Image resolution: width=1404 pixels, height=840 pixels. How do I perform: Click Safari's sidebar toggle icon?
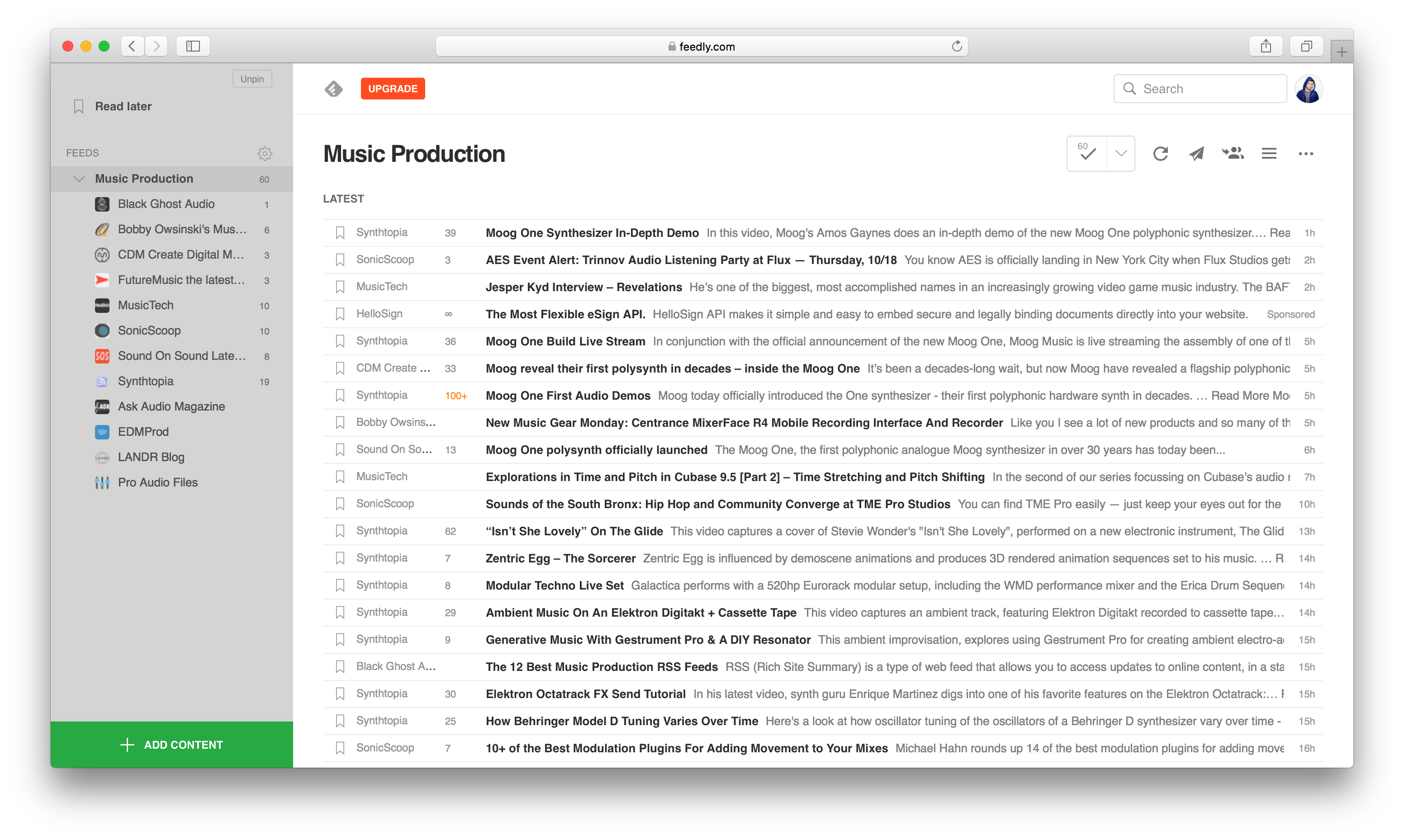(193, 46)
